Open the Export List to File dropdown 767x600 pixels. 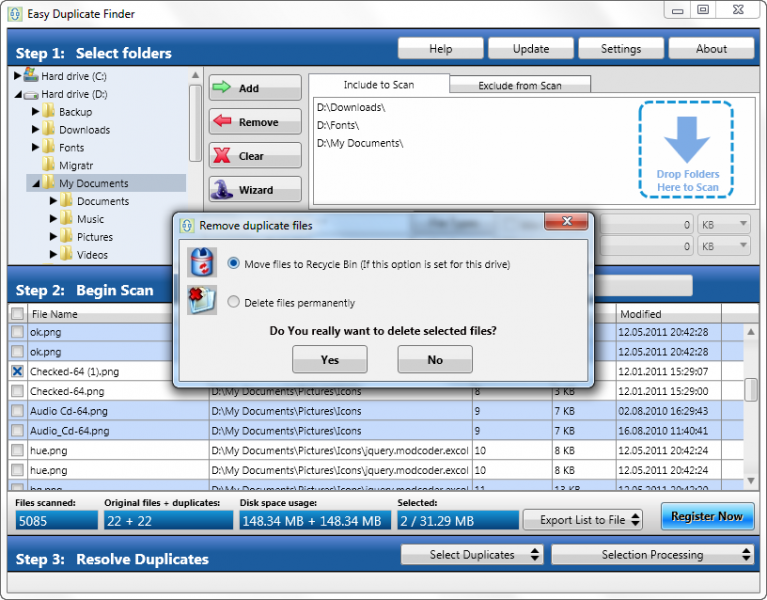click(x=583, y=520)
